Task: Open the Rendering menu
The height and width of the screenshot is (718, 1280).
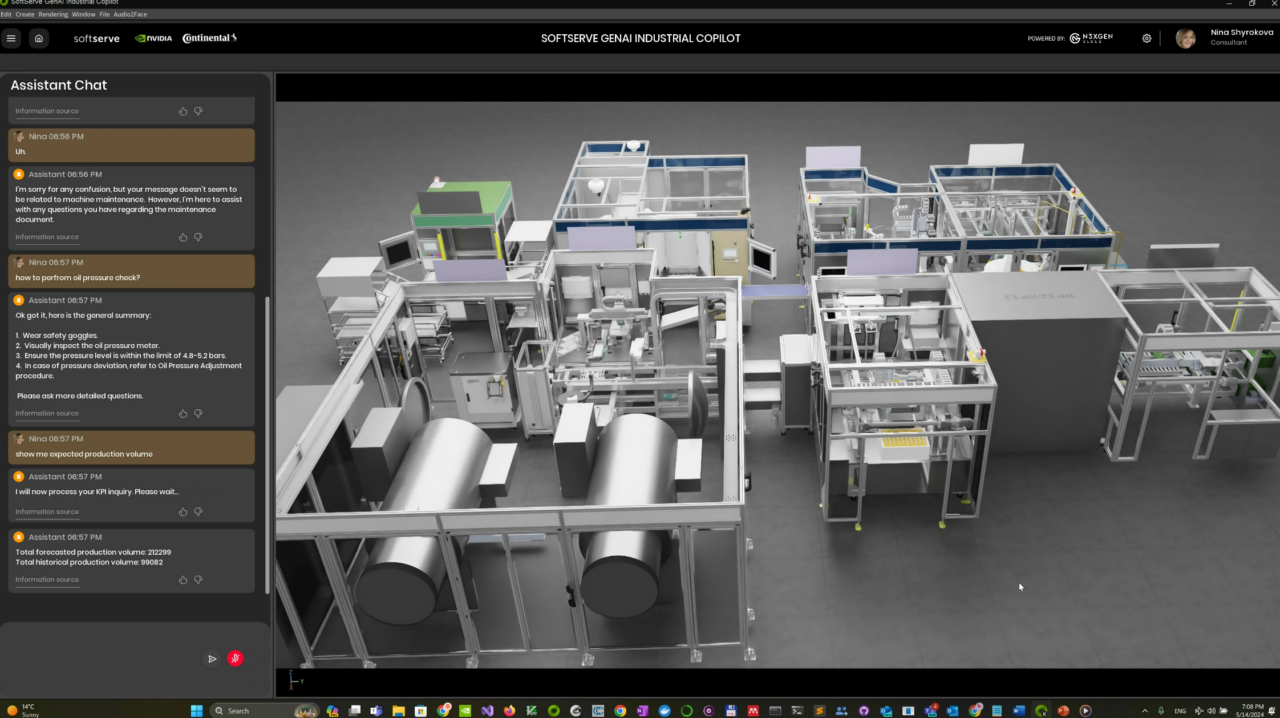Action: pos(53,15)
